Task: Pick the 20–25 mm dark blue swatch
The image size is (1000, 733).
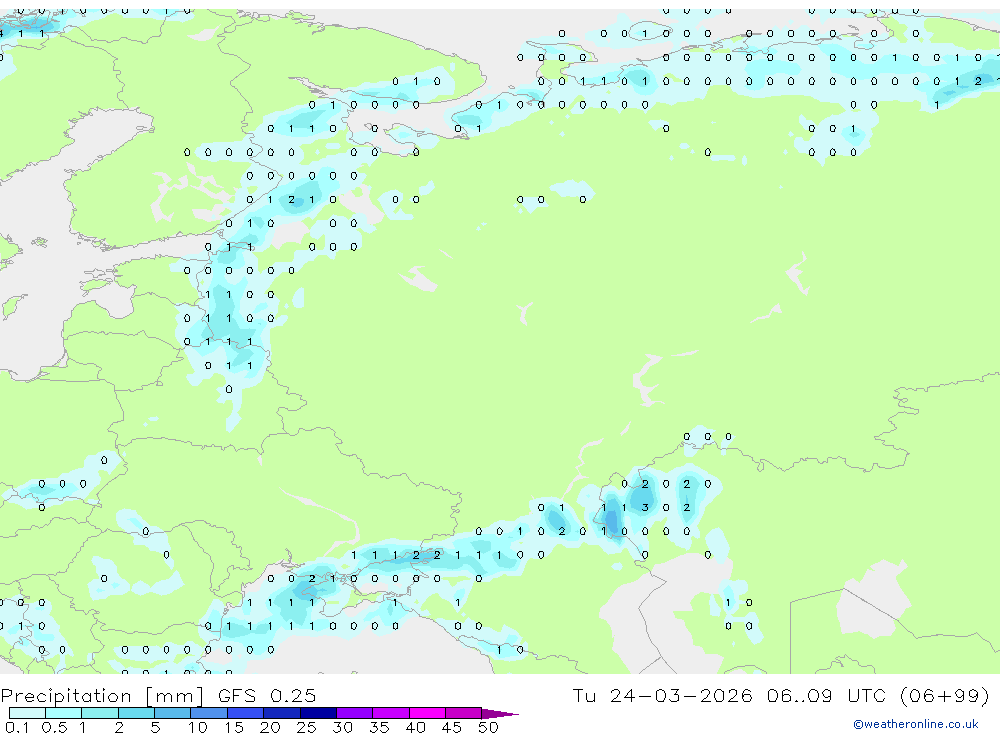Action: (x=282, y=713)
